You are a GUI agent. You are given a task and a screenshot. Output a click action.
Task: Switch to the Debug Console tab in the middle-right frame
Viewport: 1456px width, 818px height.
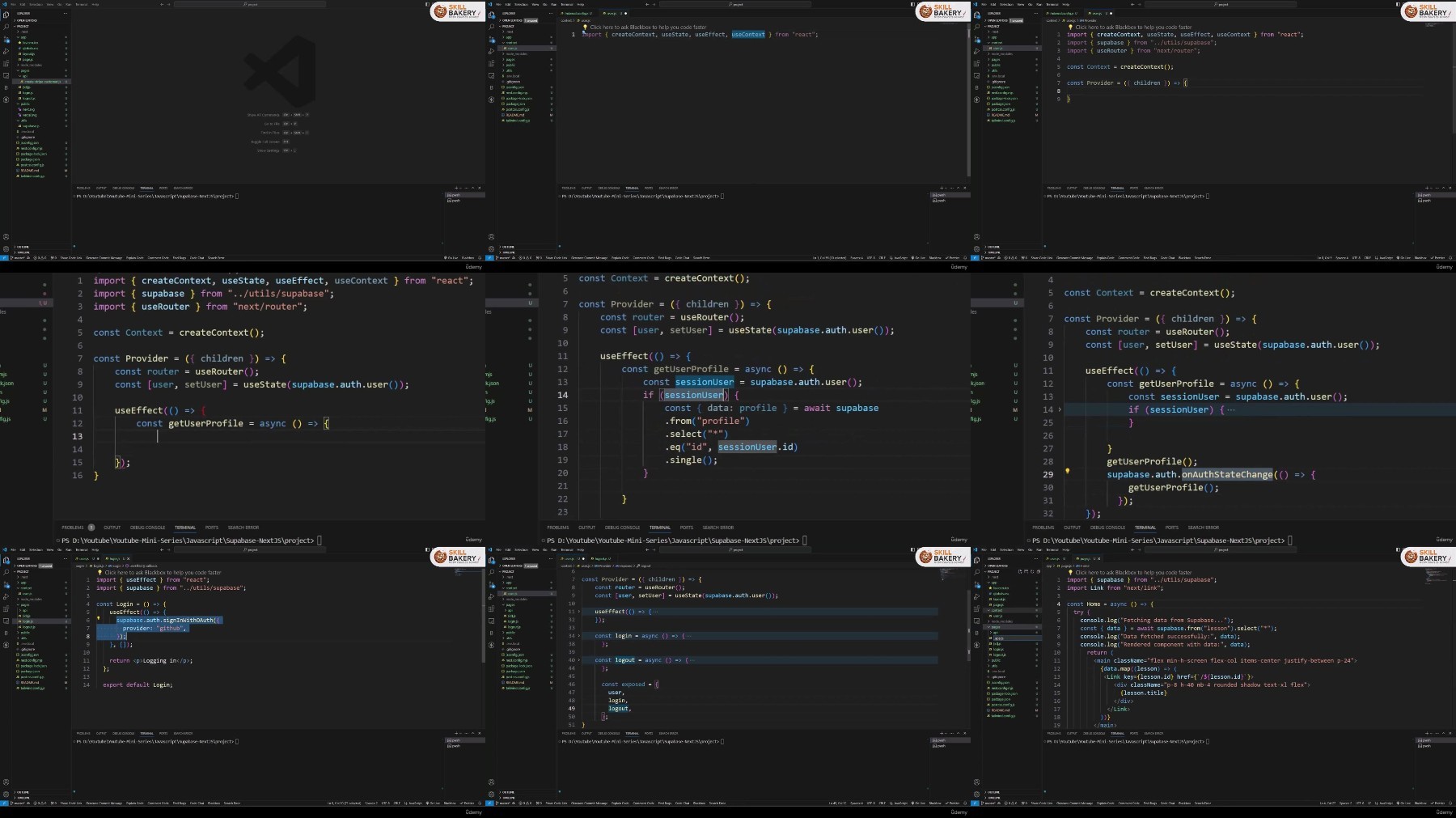1108,528
